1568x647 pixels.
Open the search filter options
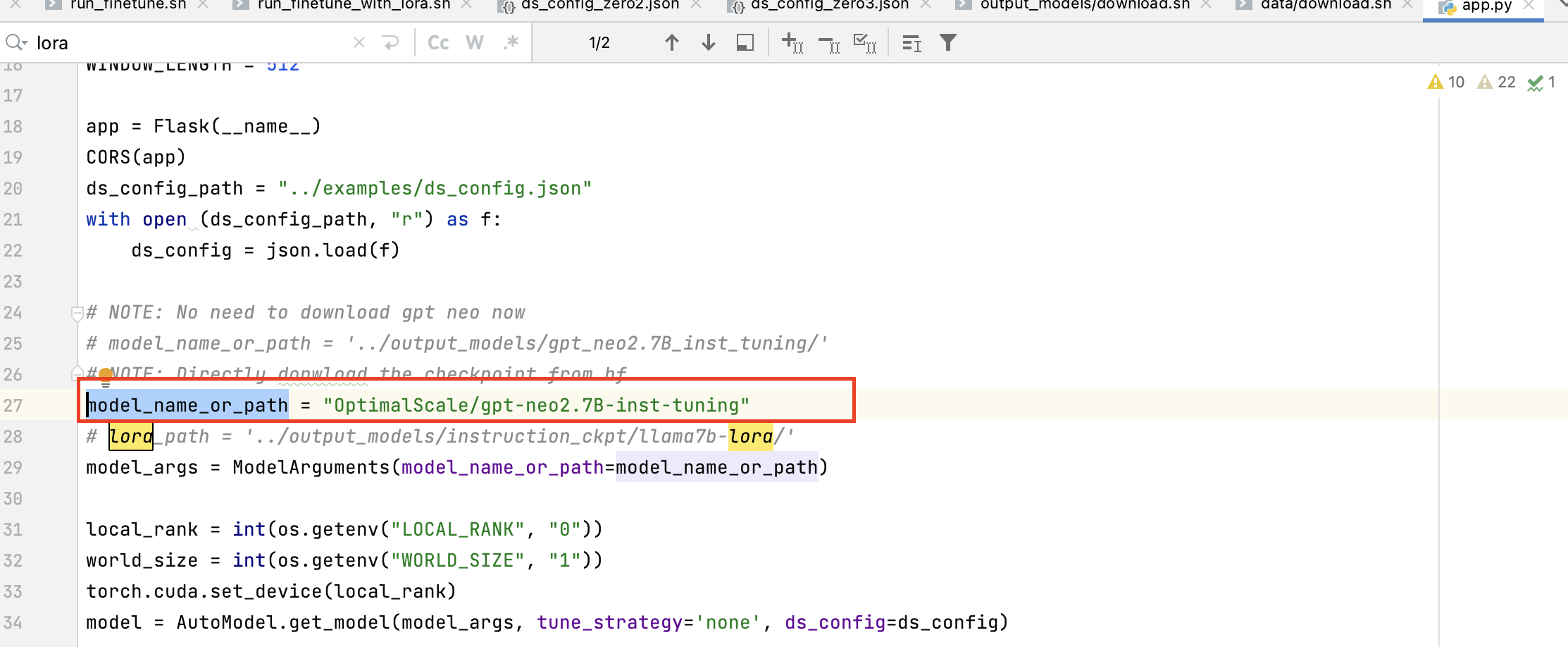click(x=948, y=42)
